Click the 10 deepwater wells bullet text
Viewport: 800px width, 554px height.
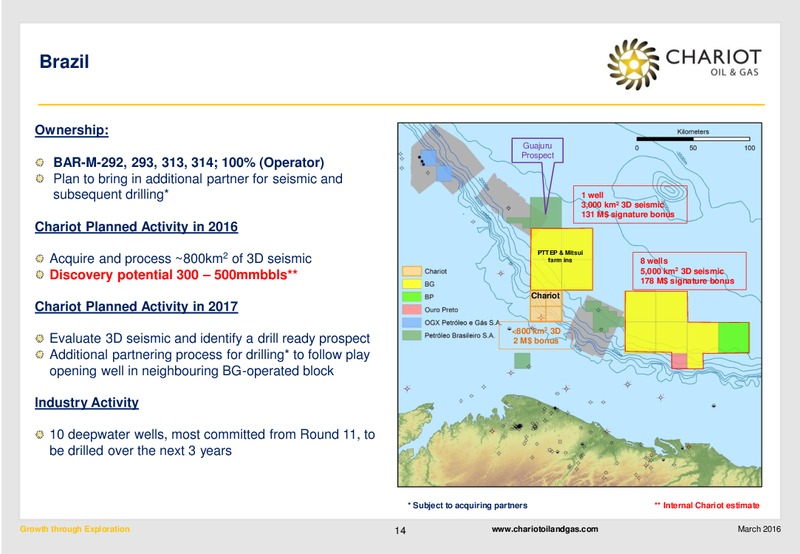pos(212,442)
